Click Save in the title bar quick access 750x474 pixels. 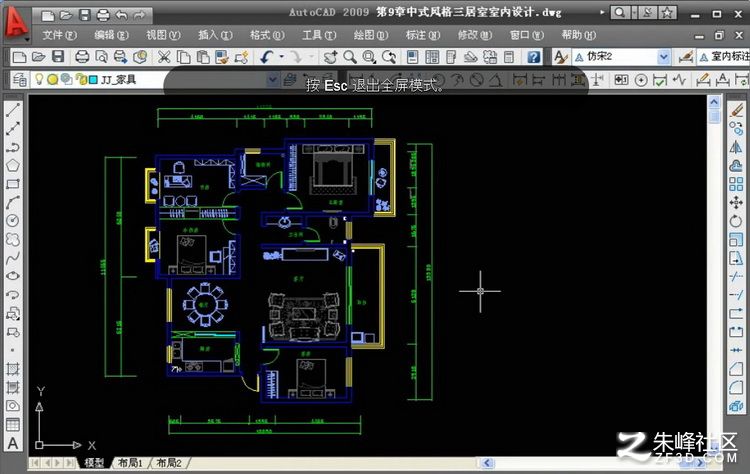click(85, 15)
